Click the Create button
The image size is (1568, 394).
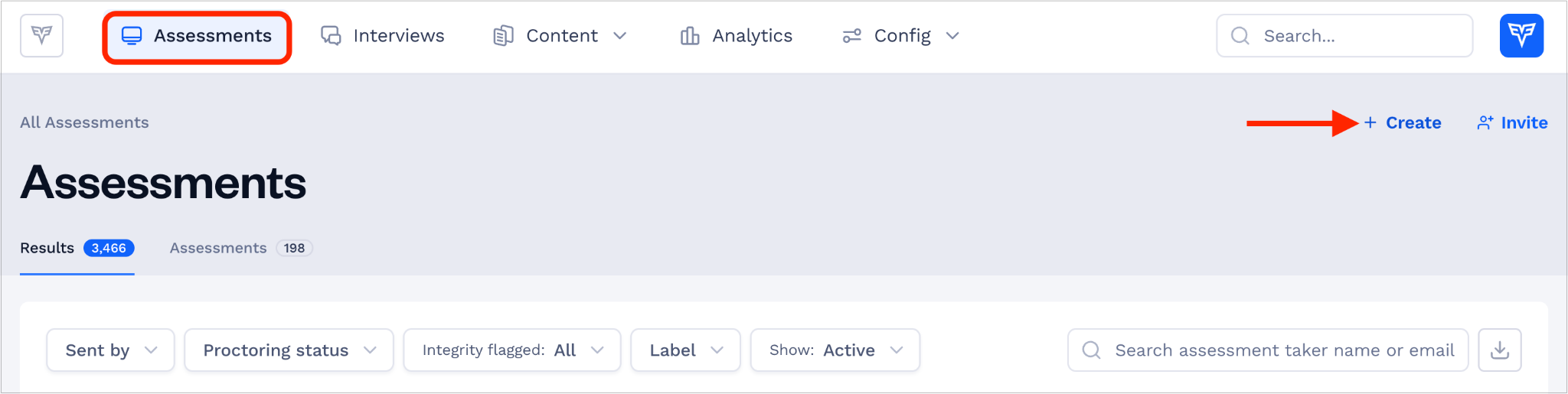click(x=1403, y=123)
